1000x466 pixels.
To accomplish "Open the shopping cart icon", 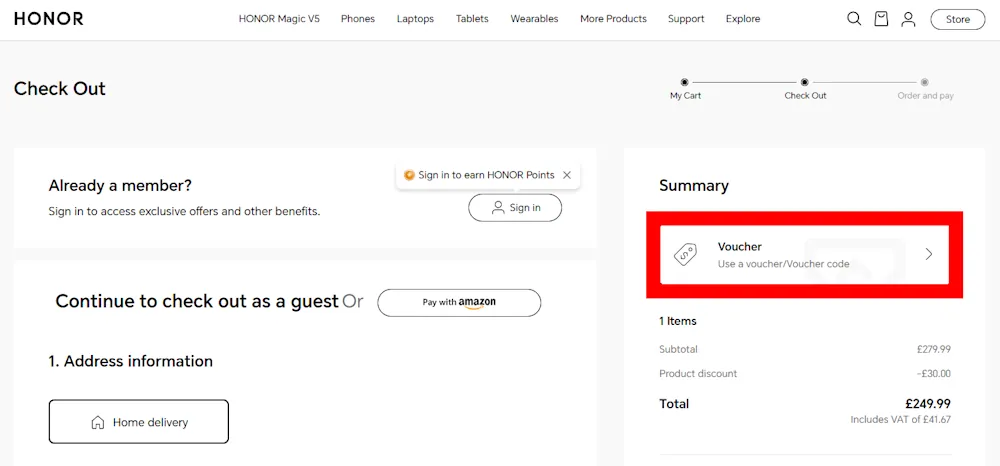I will (881, 19).
